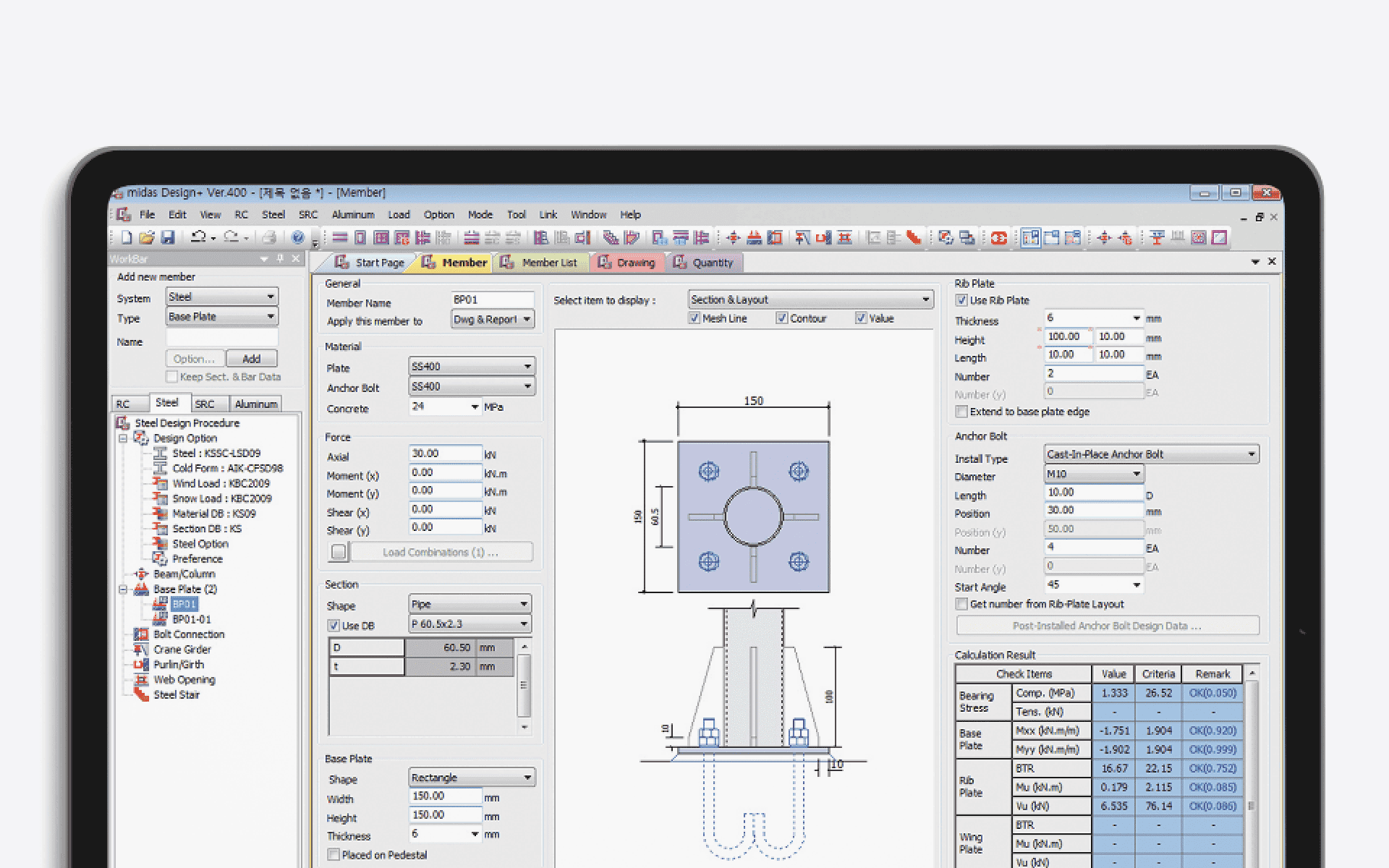Open the File menu
1389x868 pixels.
[147, 215]
